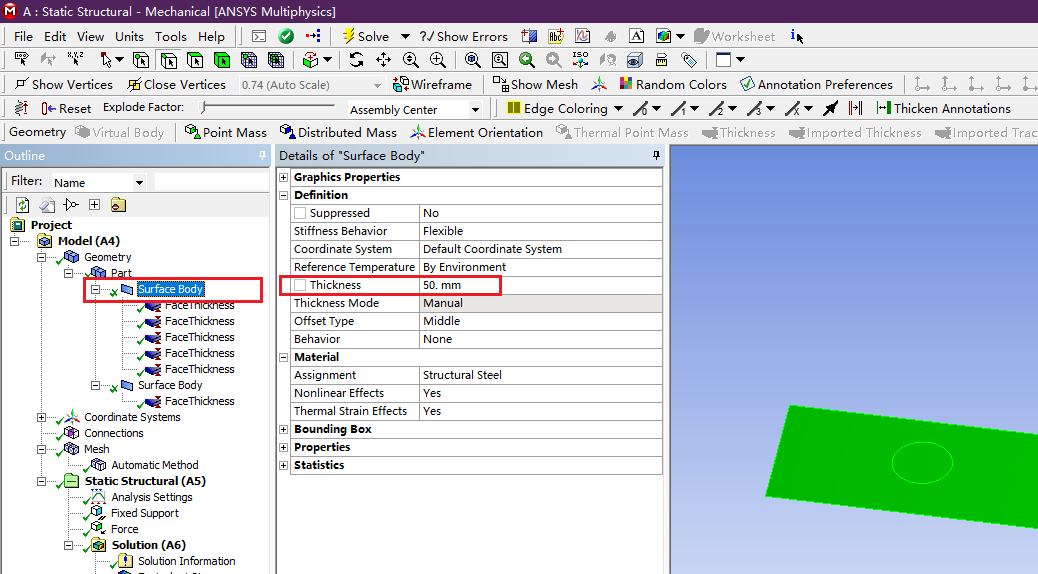Open the Filter Name dropdown
The height and width of the screenshot is (574, 1038).
[x=139, y=183]
